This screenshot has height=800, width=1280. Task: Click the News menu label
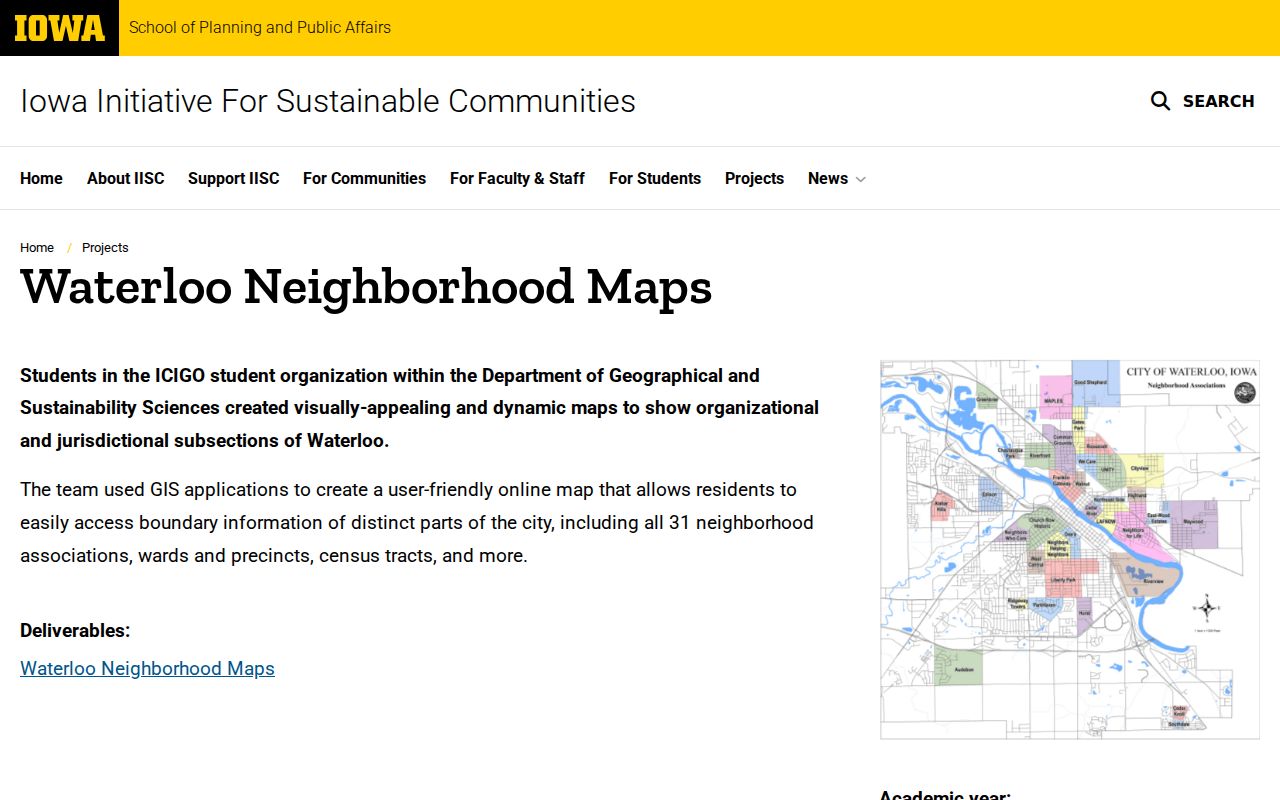828,178
